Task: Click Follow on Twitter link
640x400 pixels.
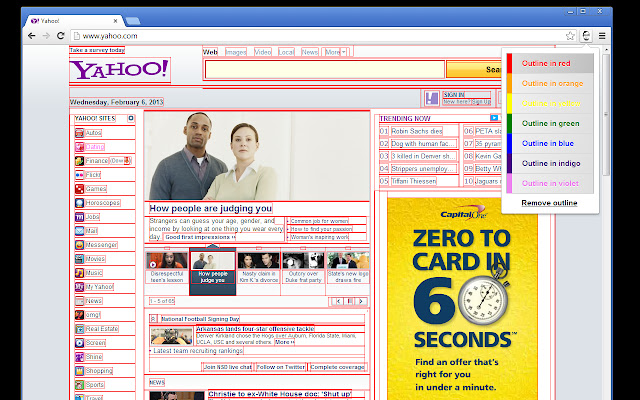Action: (280, 367)
